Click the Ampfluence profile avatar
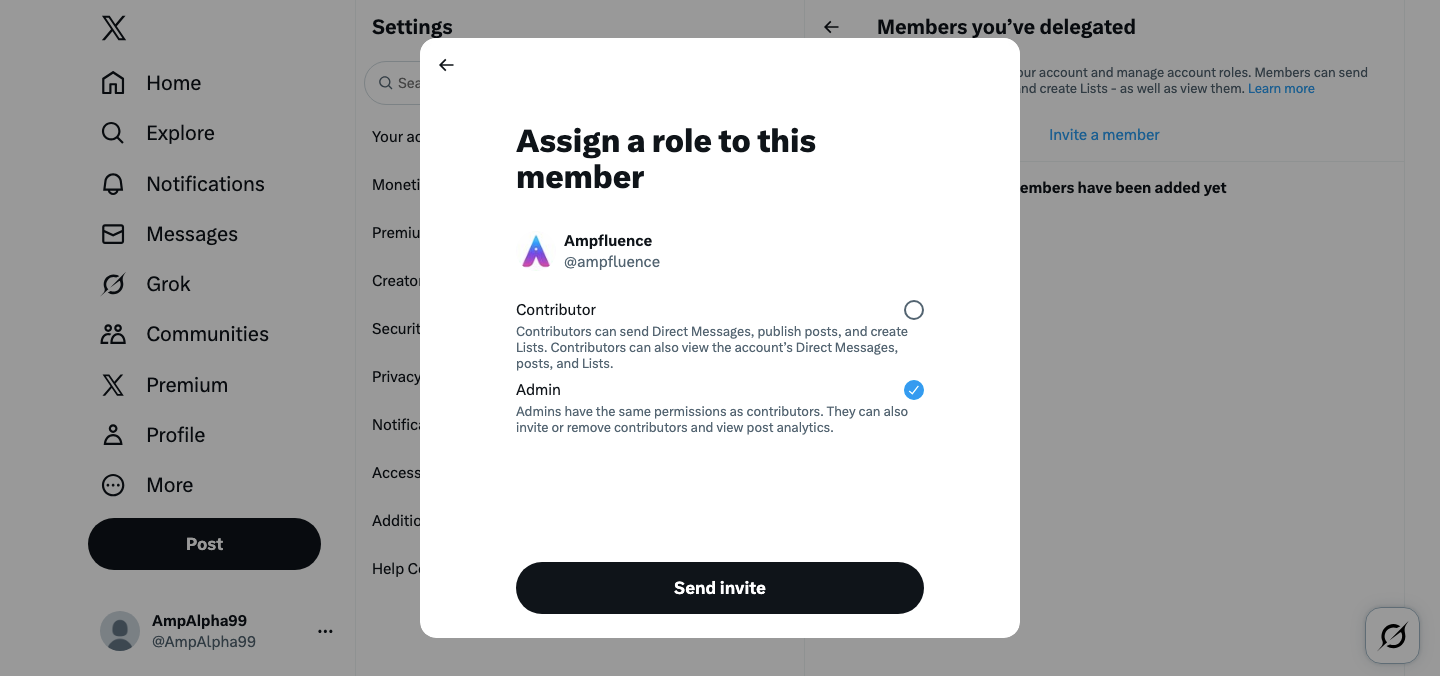 point(536,251)
